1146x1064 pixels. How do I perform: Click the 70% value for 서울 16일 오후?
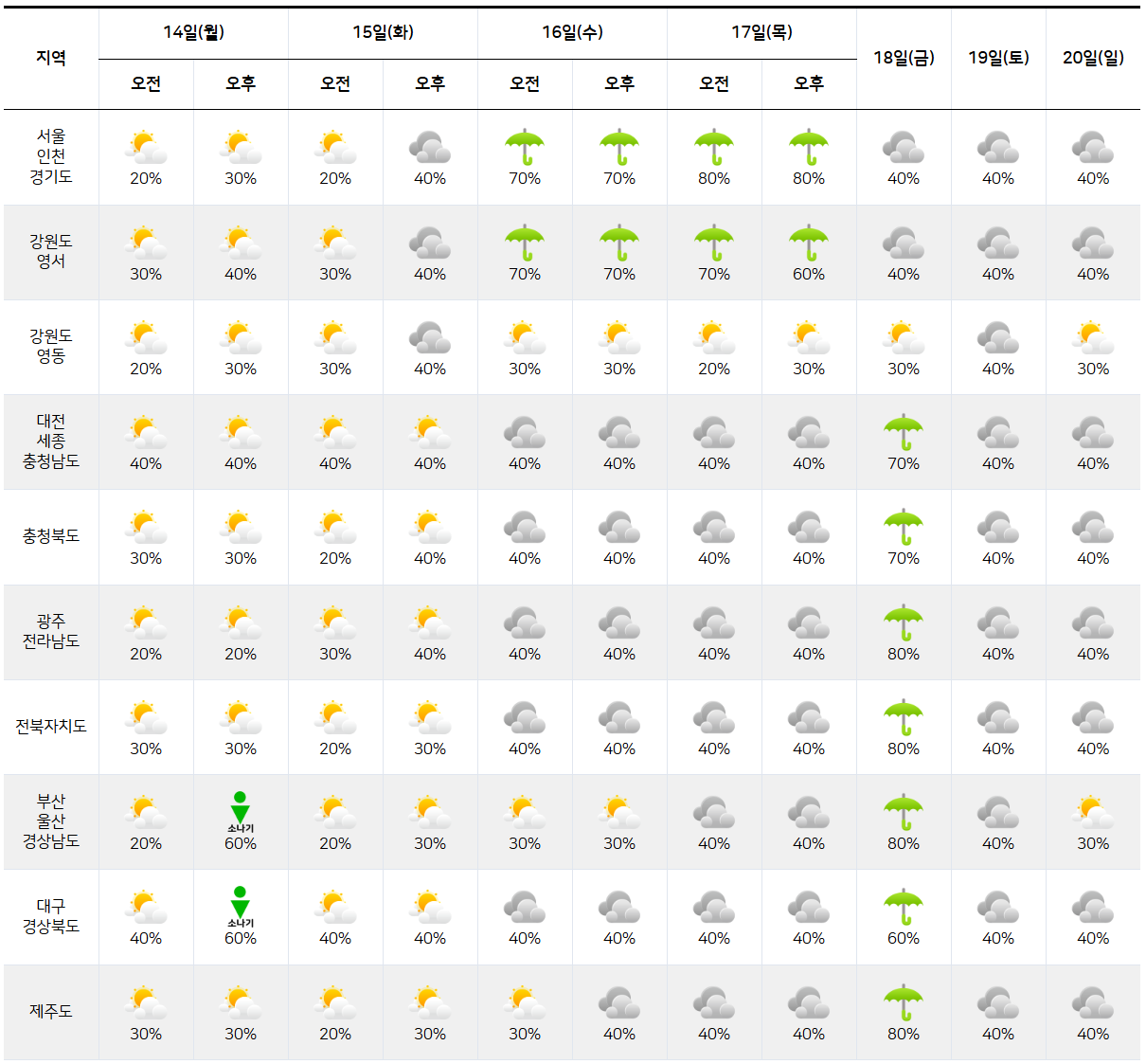pos(619,178)
